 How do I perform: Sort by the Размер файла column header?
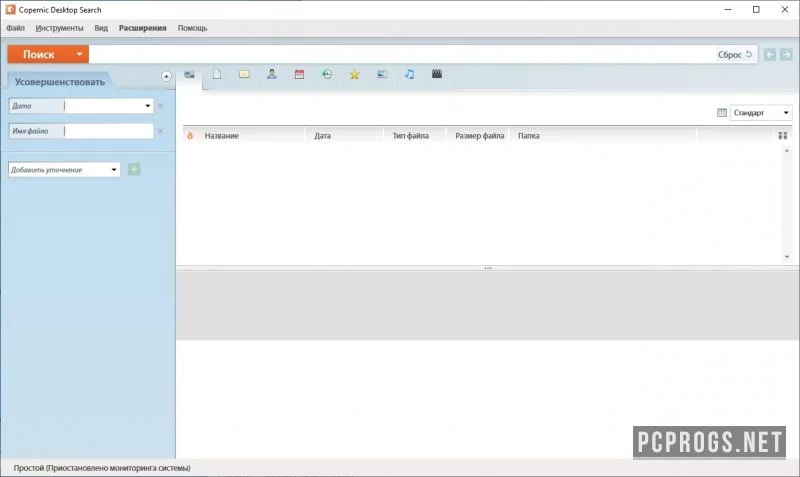pyautogui.click(x=480, y=136)
